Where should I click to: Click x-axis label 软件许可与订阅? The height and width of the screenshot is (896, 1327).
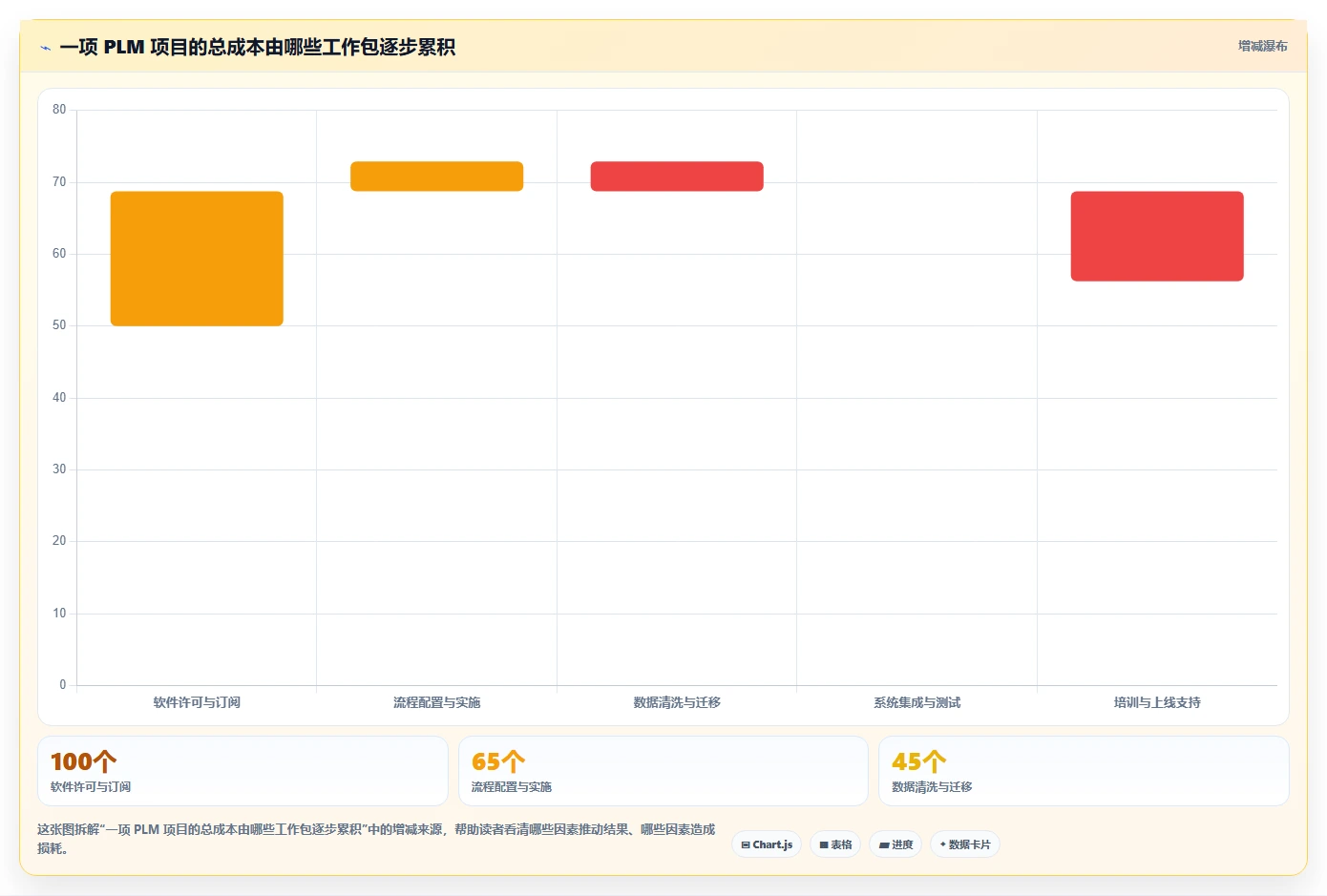[x=197, y=702]
